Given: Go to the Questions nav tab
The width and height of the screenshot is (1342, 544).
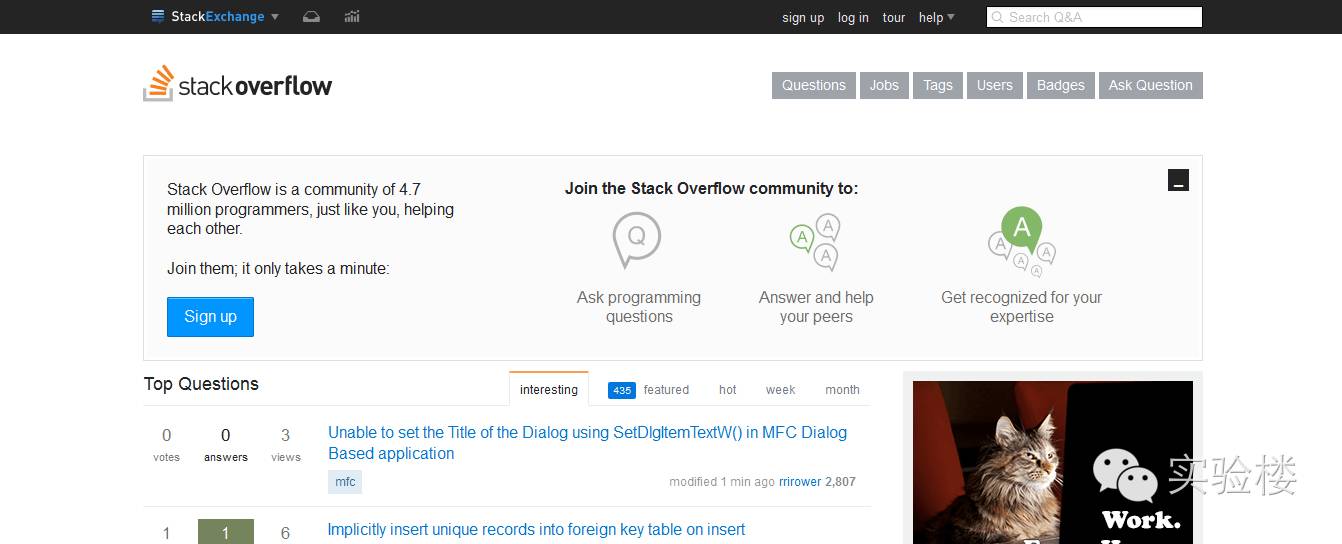Looking at the screenshot, I should pos(814,85).
